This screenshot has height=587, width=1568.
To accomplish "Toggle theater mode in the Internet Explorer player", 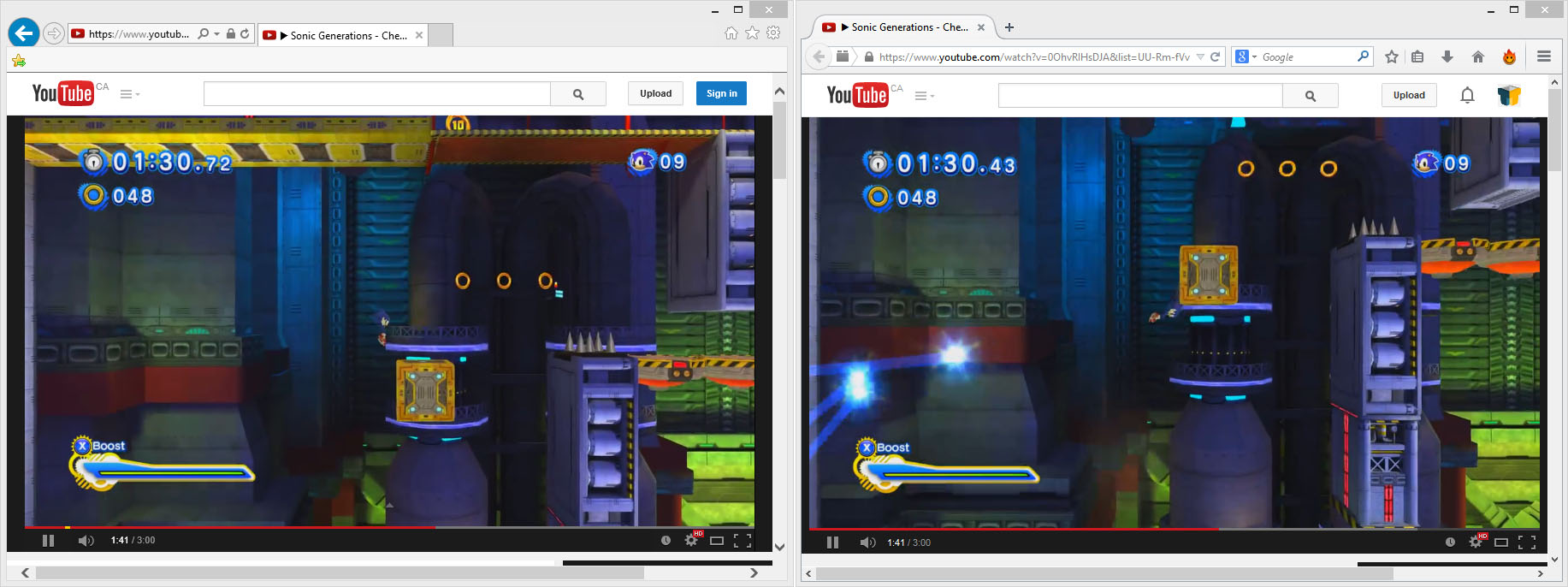I will [x=717, y=540].
